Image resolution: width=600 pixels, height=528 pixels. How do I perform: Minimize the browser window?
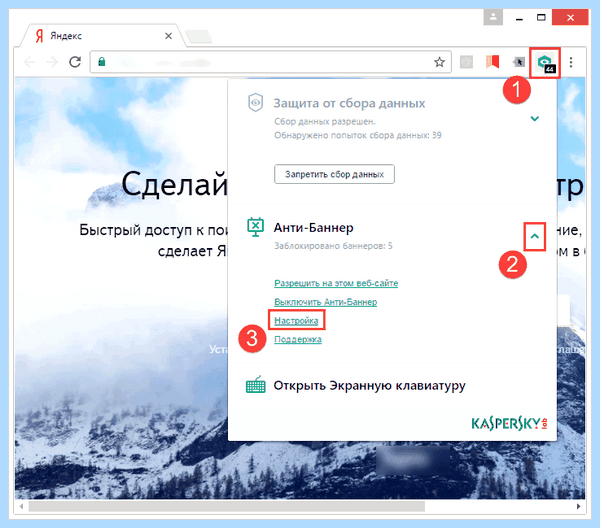click(x=519, y=18)
